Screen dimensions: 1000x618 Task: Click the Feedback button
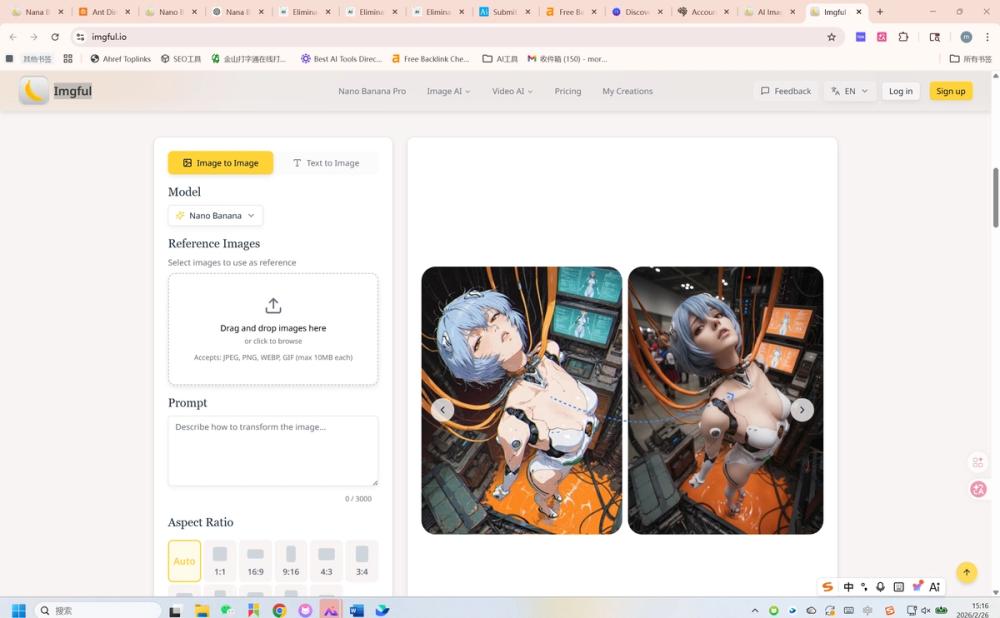pyautogui.click(x=786, y=91)
